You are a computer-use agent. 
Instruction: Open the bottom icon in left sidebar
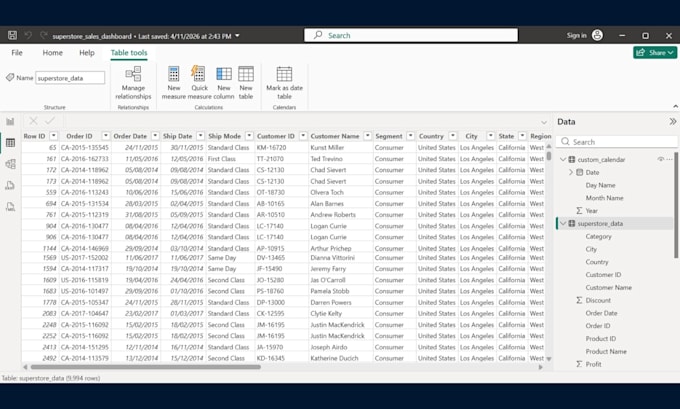point(10,206)
